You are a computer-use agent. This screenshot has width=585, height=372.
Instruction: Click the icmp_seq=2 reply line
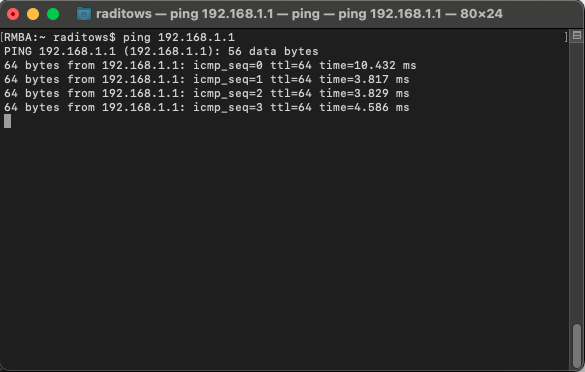[207, 93]
